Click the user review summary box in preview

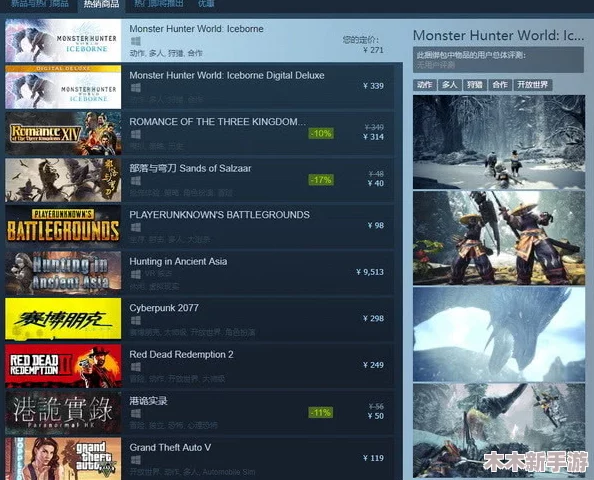(x=498, y=60)
